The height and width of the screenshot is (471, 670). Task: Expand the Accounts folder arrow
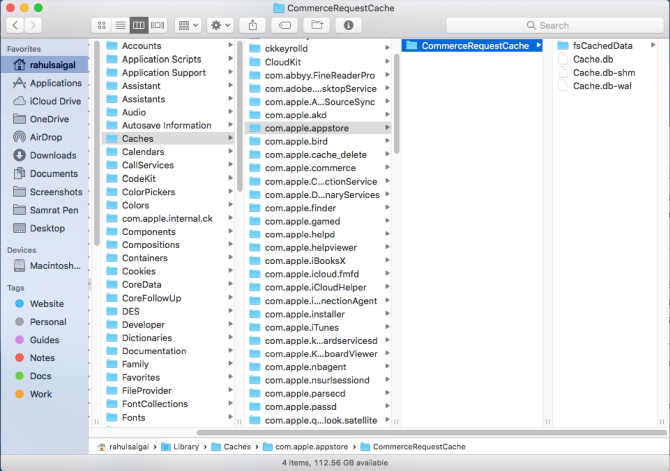point(230,45)
